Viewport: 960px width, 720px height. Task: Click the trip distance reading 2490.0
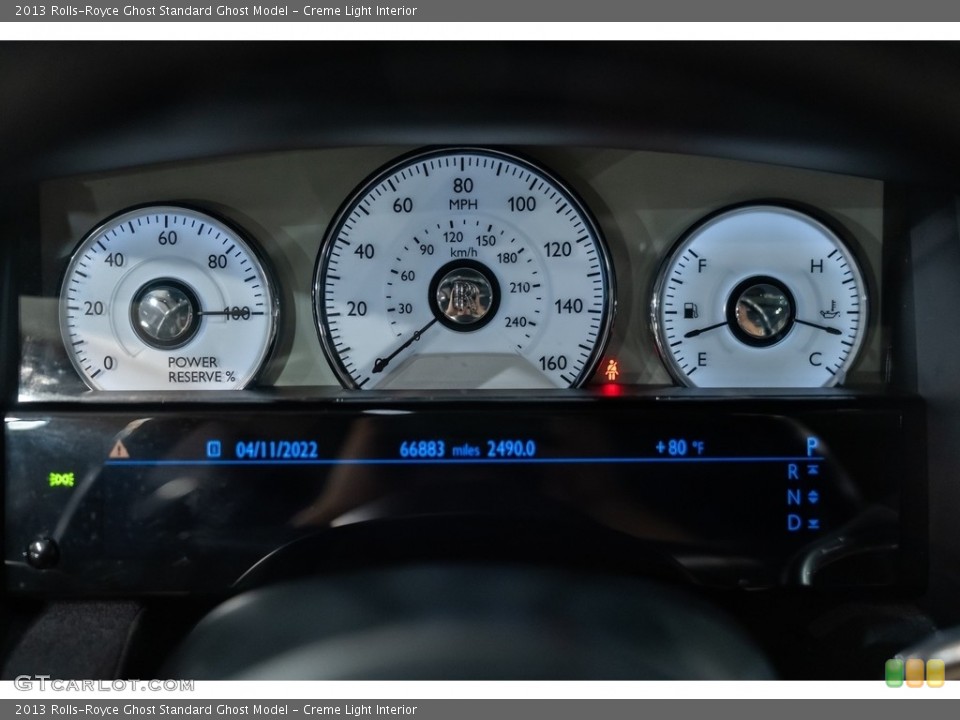[x=511, y=449]
